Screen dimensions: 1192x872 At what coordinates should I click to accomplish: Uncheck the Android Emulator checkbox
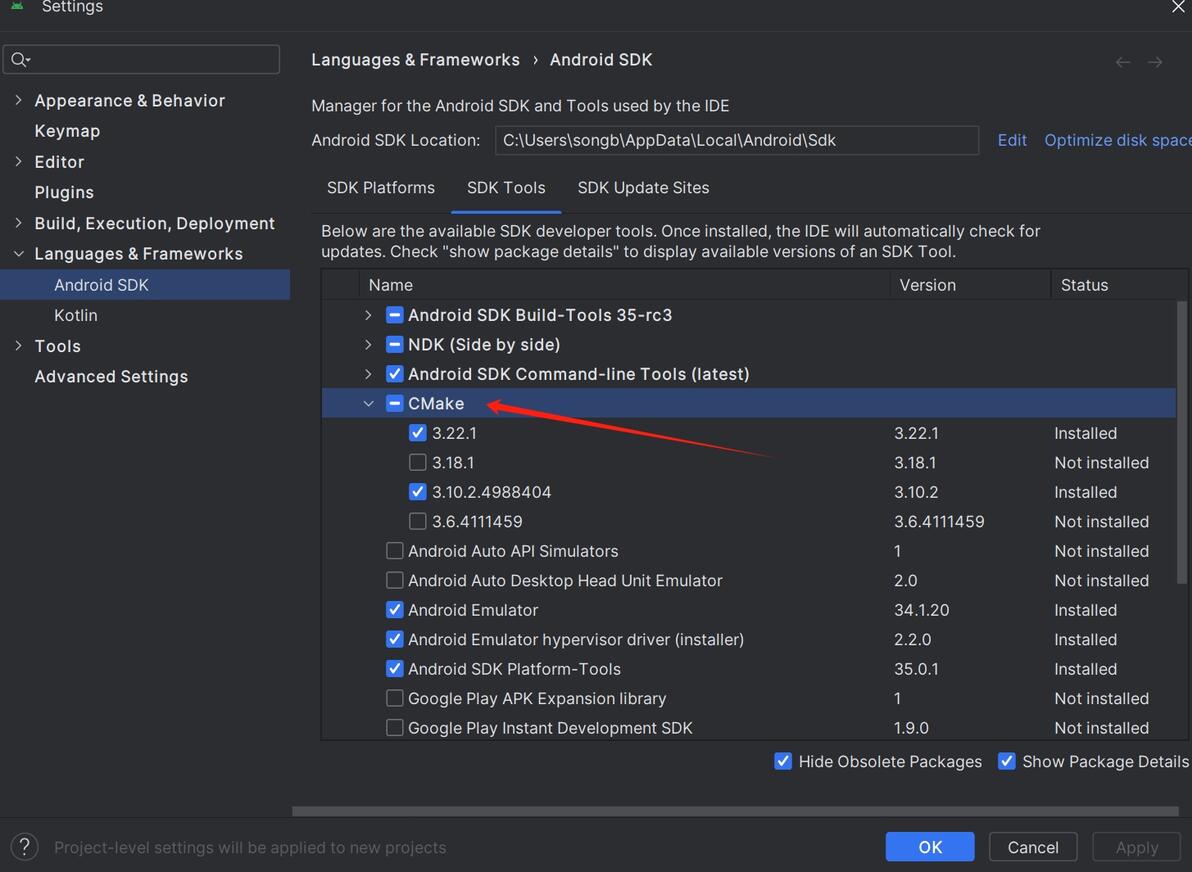tap(395, 610)
